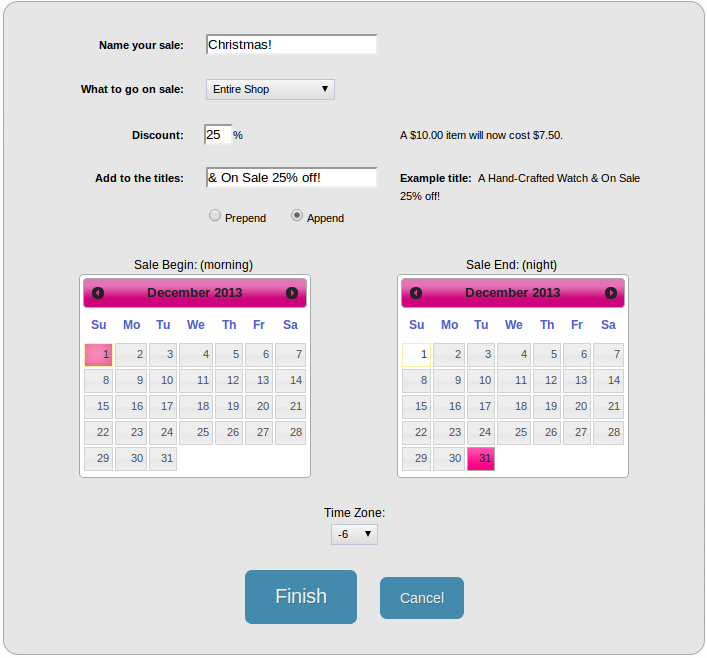The image size is (707, 658).
Task: Open the What to go on sale dropdown
Action: 270,89
